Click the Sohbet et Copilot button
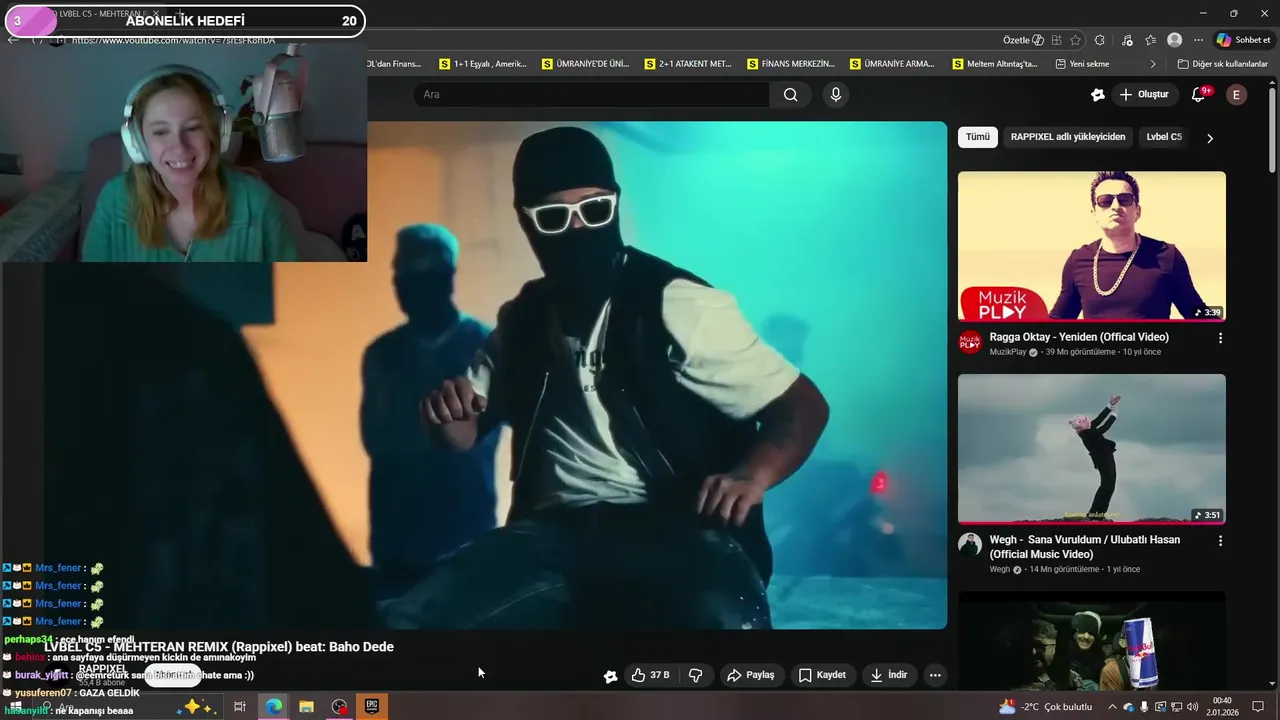The image size is (1280, 720). click(1242, 40)
